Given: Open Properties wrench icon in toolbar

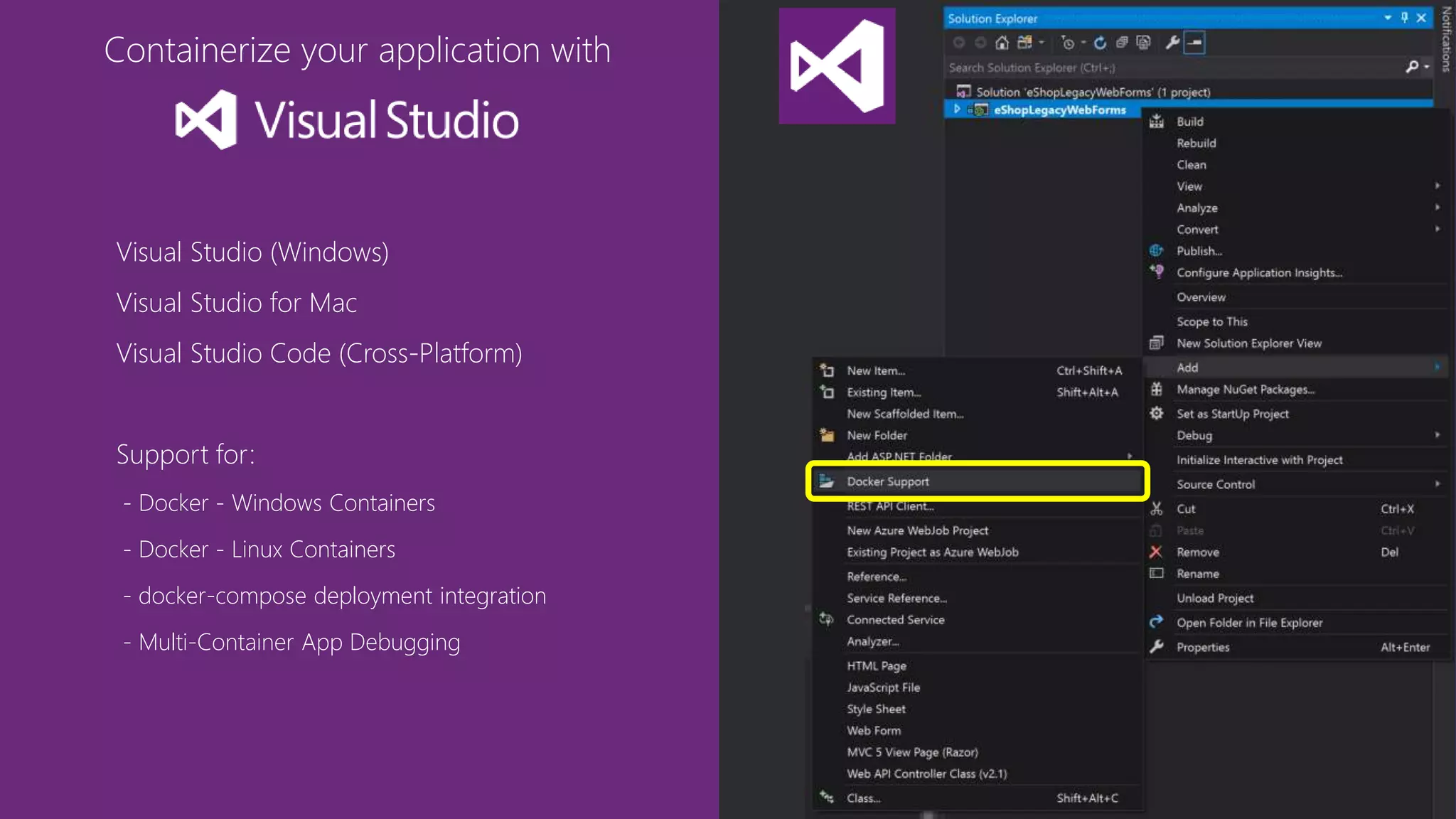Looking at the screenshot, I should coord(1172,43).
